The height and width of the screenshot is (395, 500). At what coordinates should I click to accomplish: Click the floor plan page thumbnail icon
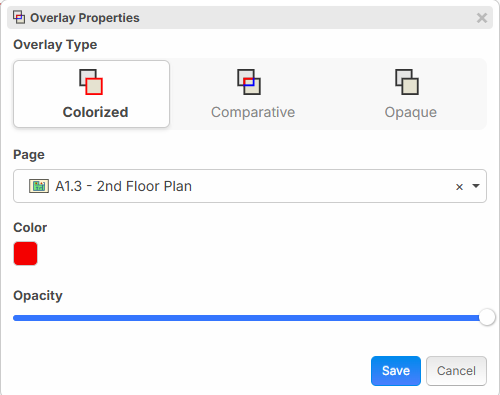[39, 186]
